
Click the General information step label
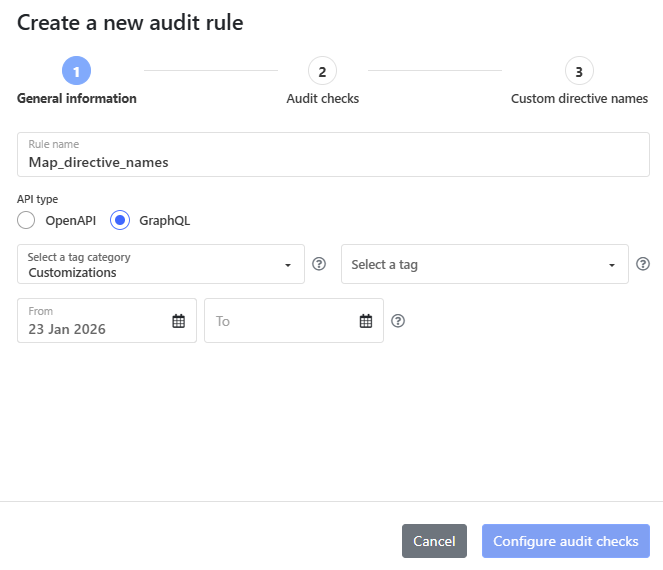pyautogui.click(x=77, y=98)
